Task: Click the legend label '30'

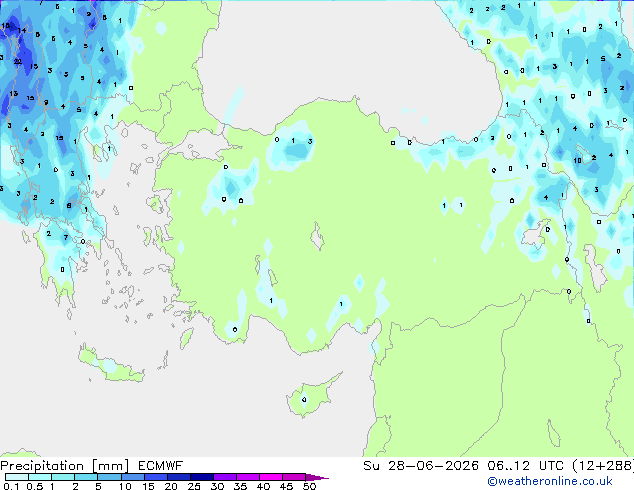Action: click(217, 486)
